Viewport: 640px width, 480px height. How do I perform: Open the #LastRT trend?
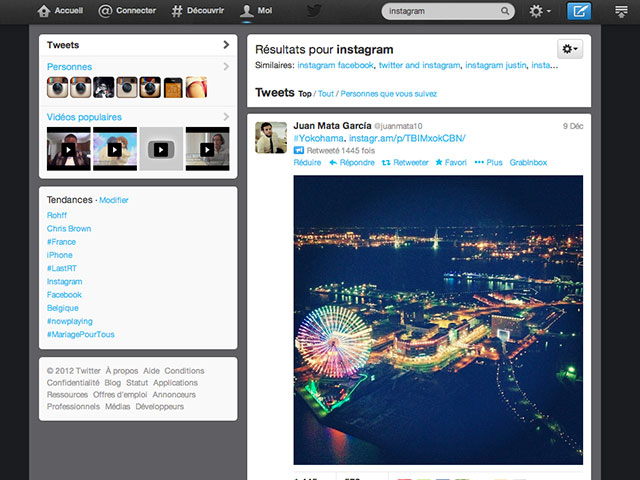click(x=62, y=268)
